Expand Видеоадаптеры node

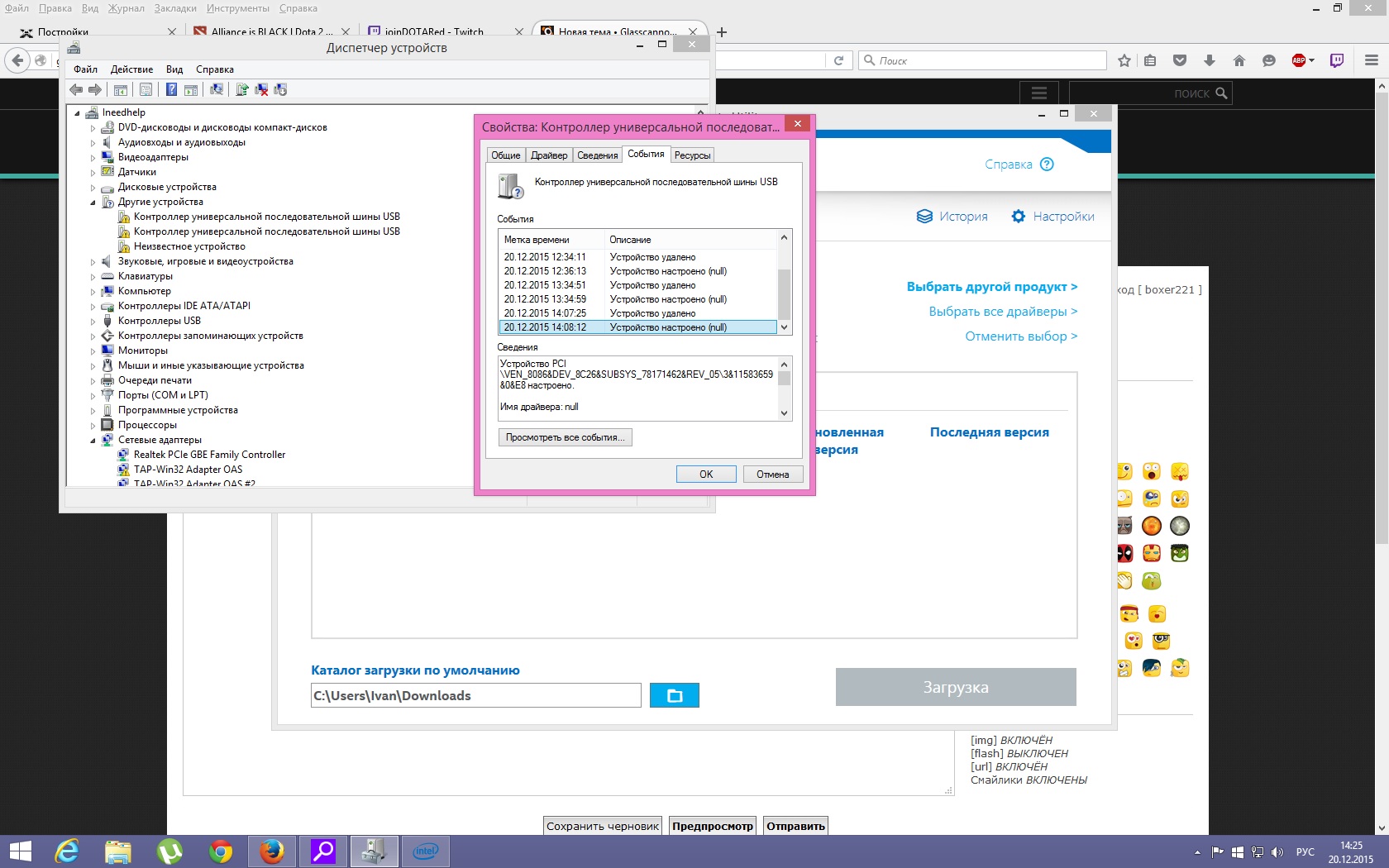click(93, 158)
